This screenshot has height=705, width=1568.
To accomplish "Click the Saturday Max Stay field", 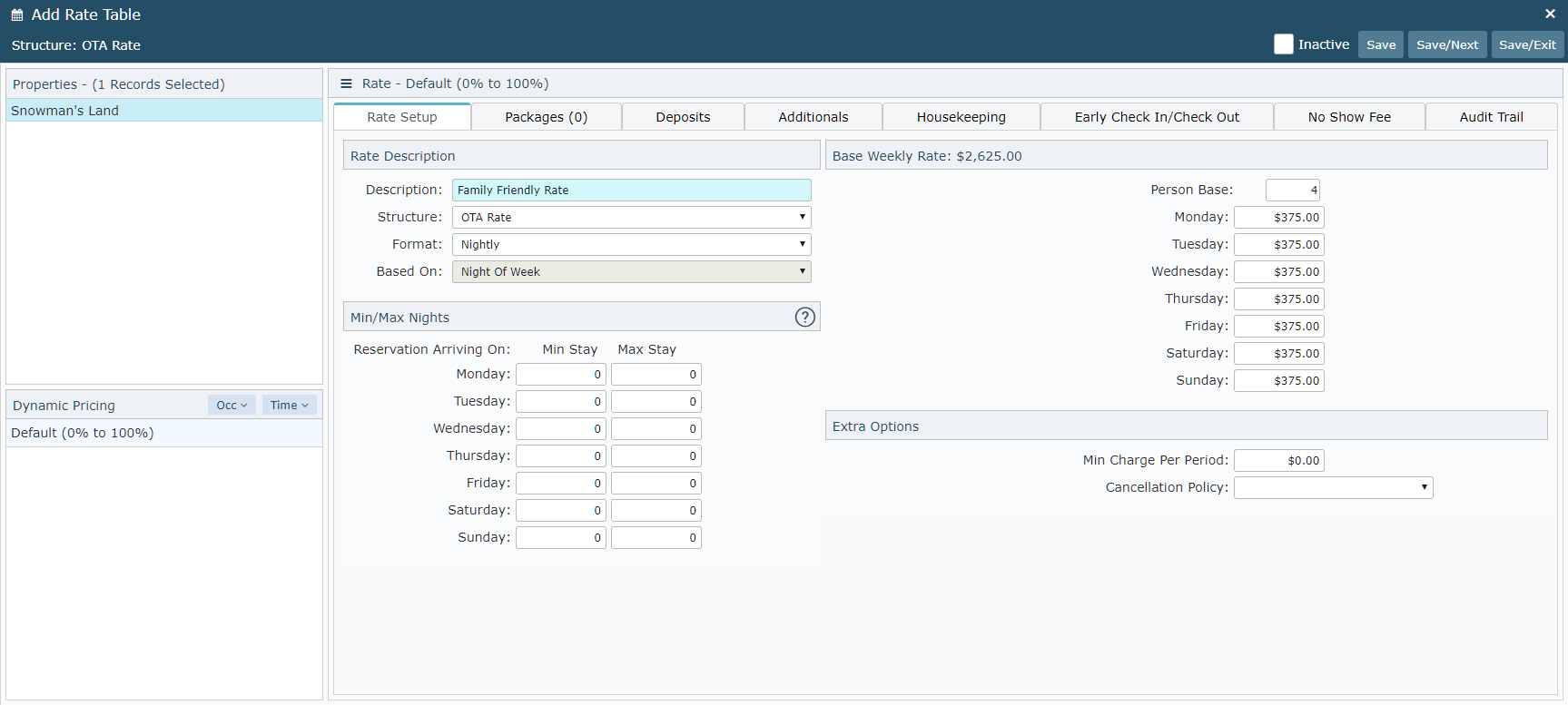I will point(656,510).
